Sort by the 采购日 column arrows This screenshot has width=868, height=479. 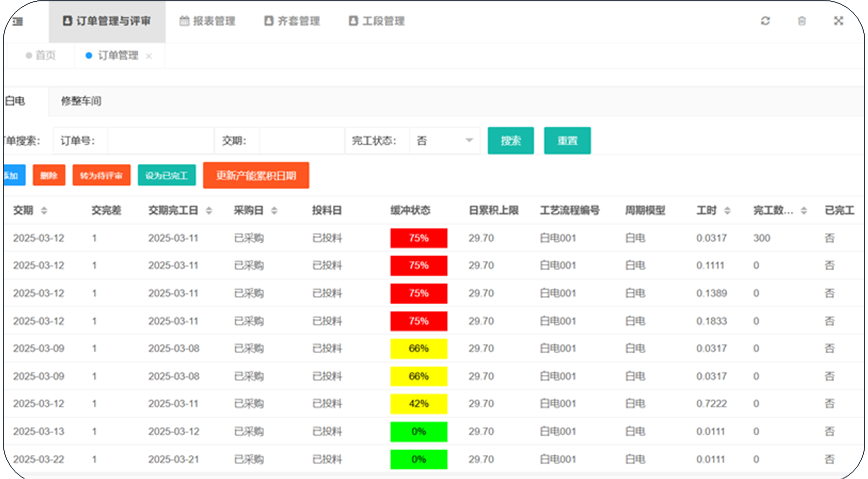click(274, 210)
